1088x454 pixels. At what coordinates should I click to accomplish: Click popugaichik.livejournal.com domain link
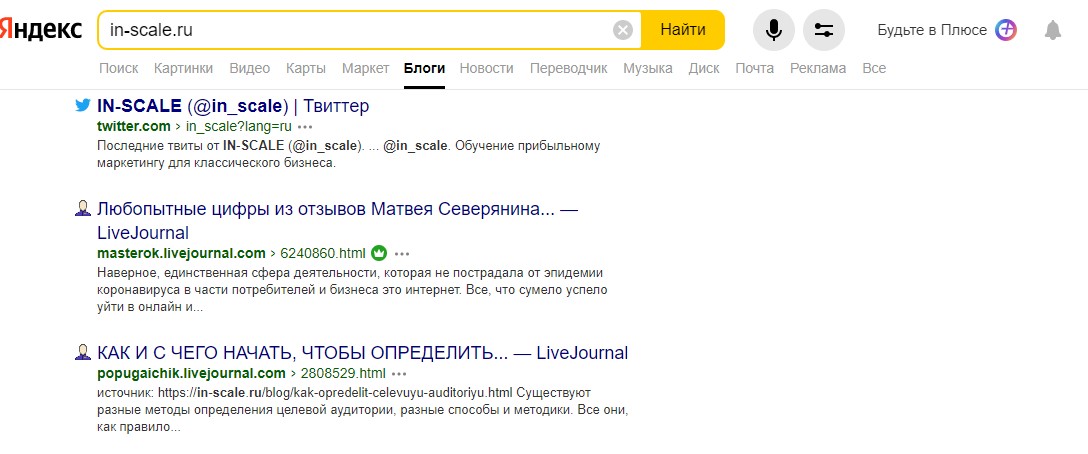click(191, 373)
